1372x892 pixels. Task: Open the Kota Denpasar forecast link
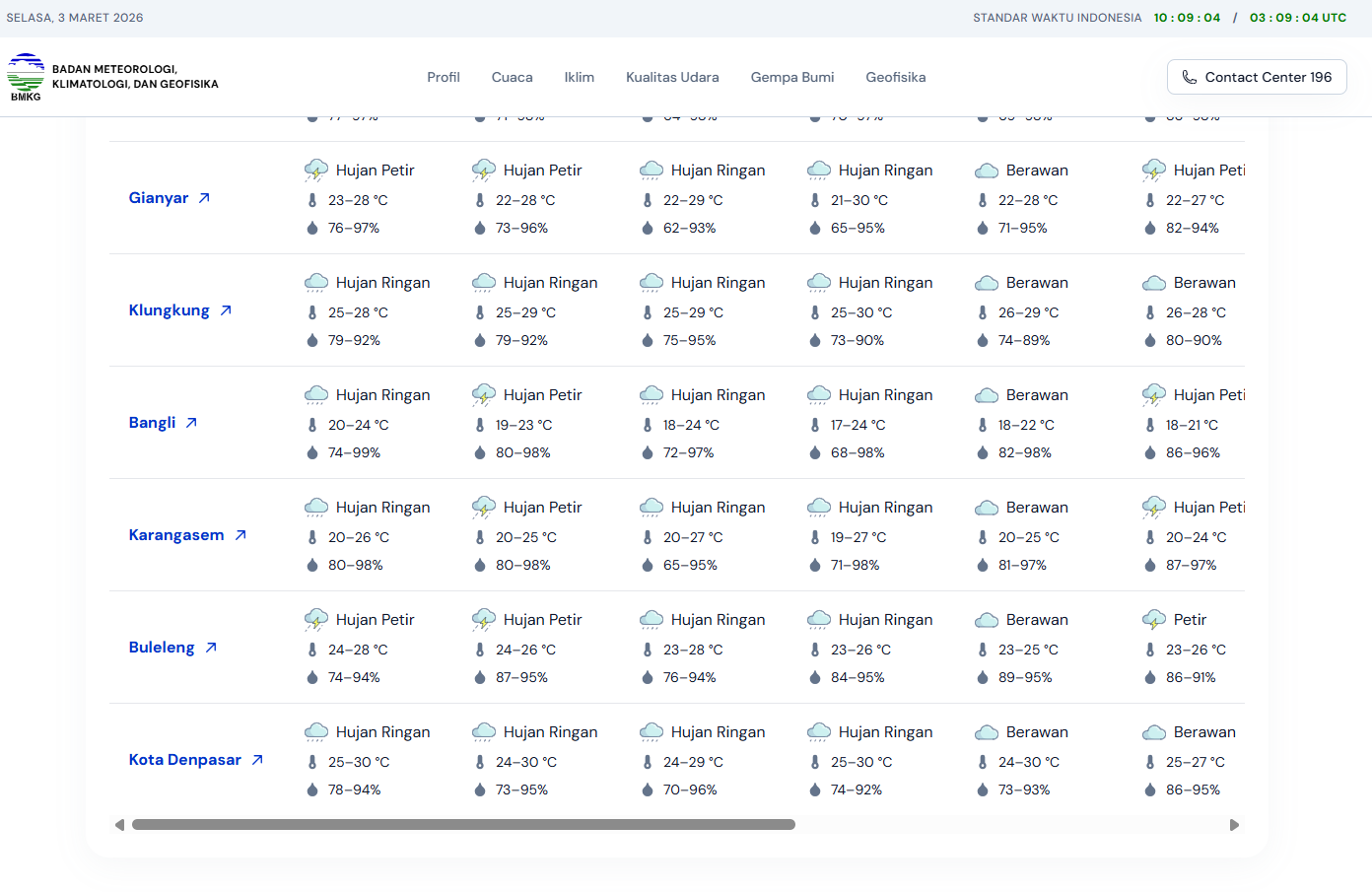[184, 760]
